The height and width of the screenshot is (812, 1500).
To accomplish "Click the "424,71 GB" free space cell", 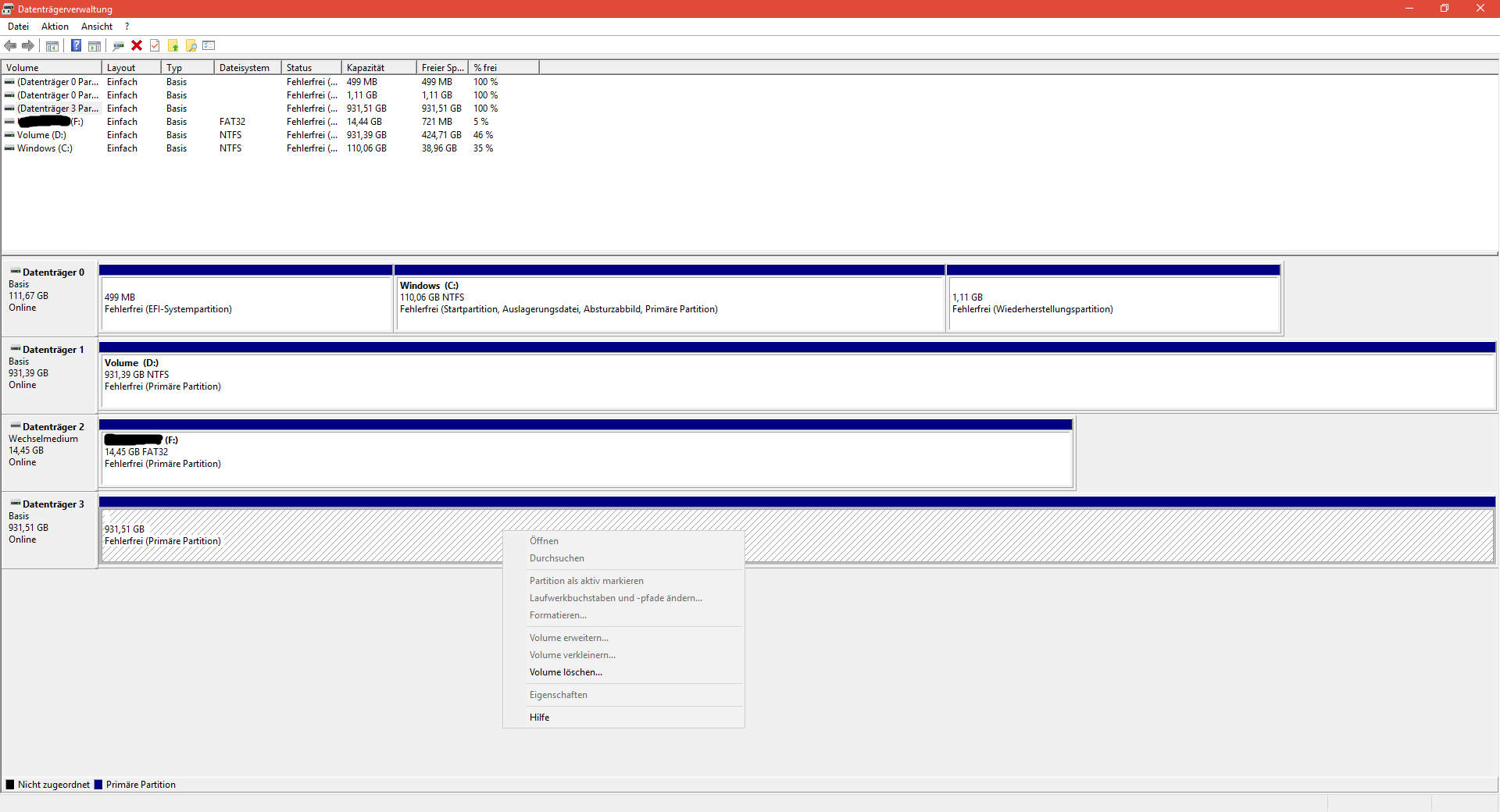I will pyautogui.click(x=441, y=135).
